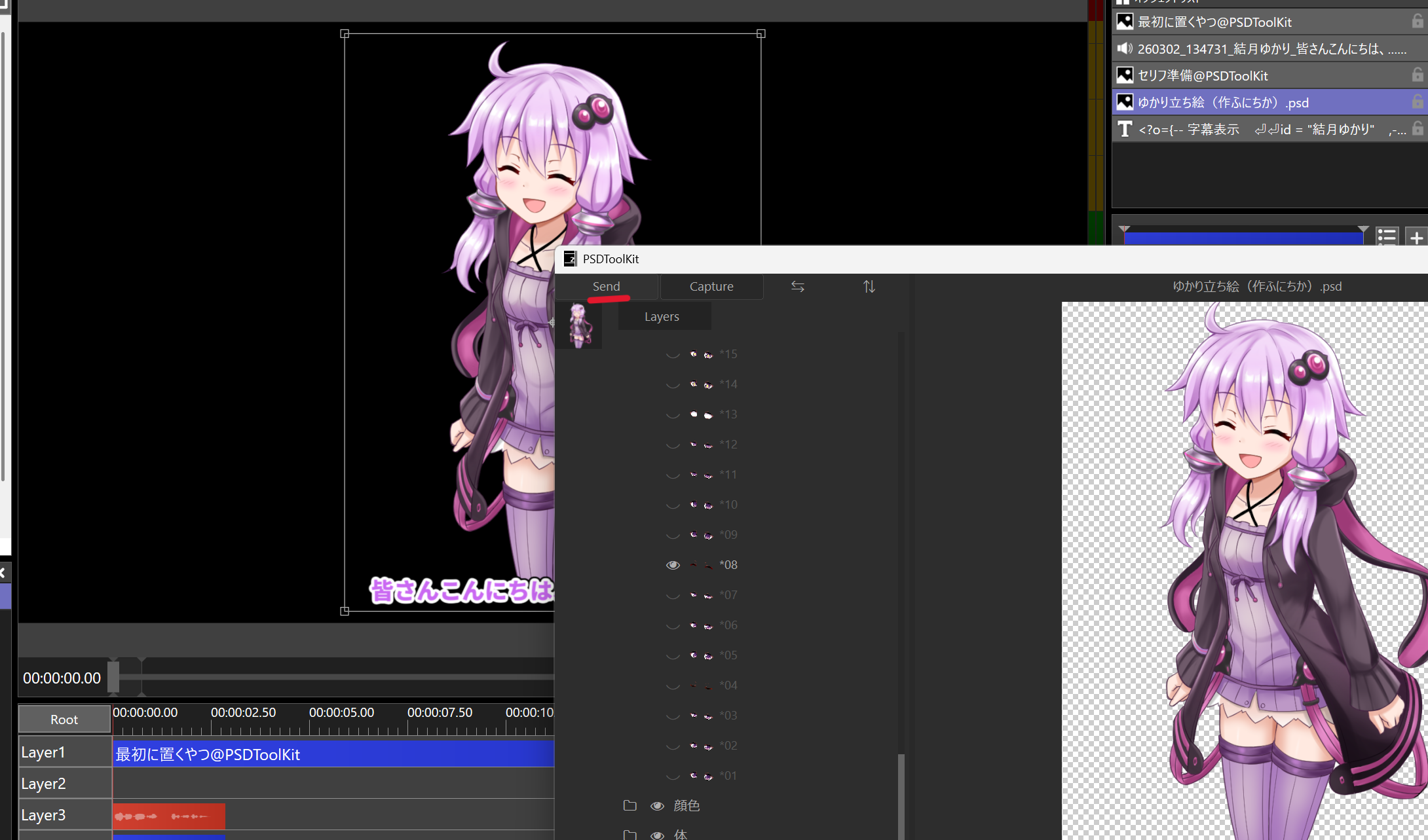1428x840 pixels.
Task: Click the lock icon on the セリフ準備@PSDToolKit row
Action: 1417,75
